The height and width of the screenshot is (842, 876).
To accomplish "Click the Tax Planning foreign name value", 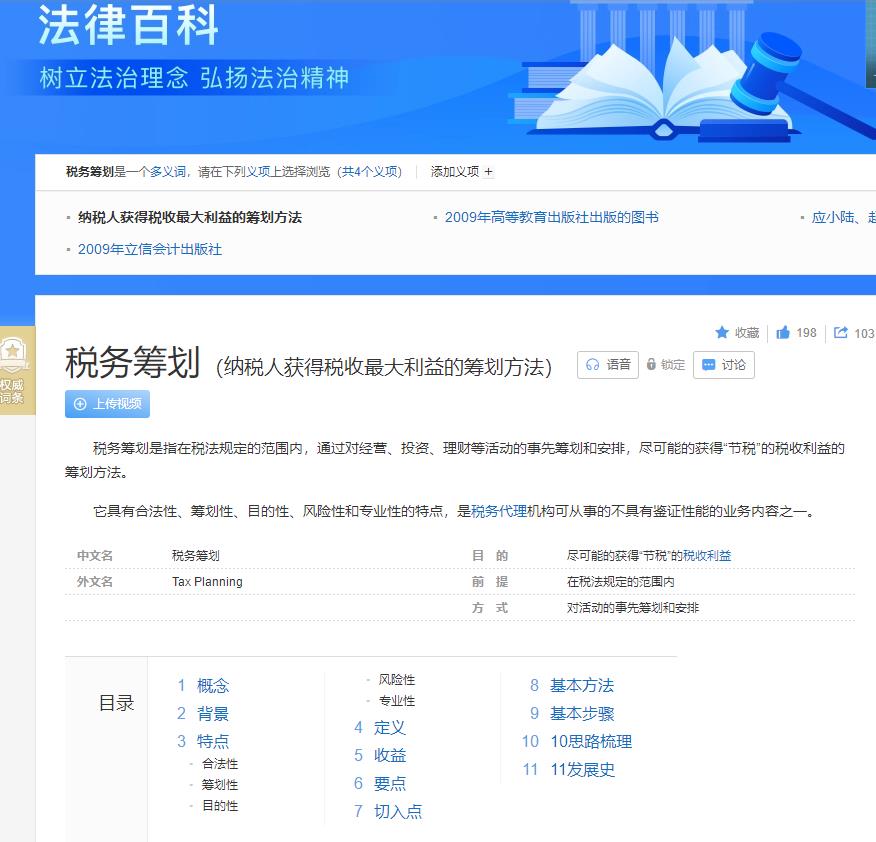I will (x=207, y=582).
